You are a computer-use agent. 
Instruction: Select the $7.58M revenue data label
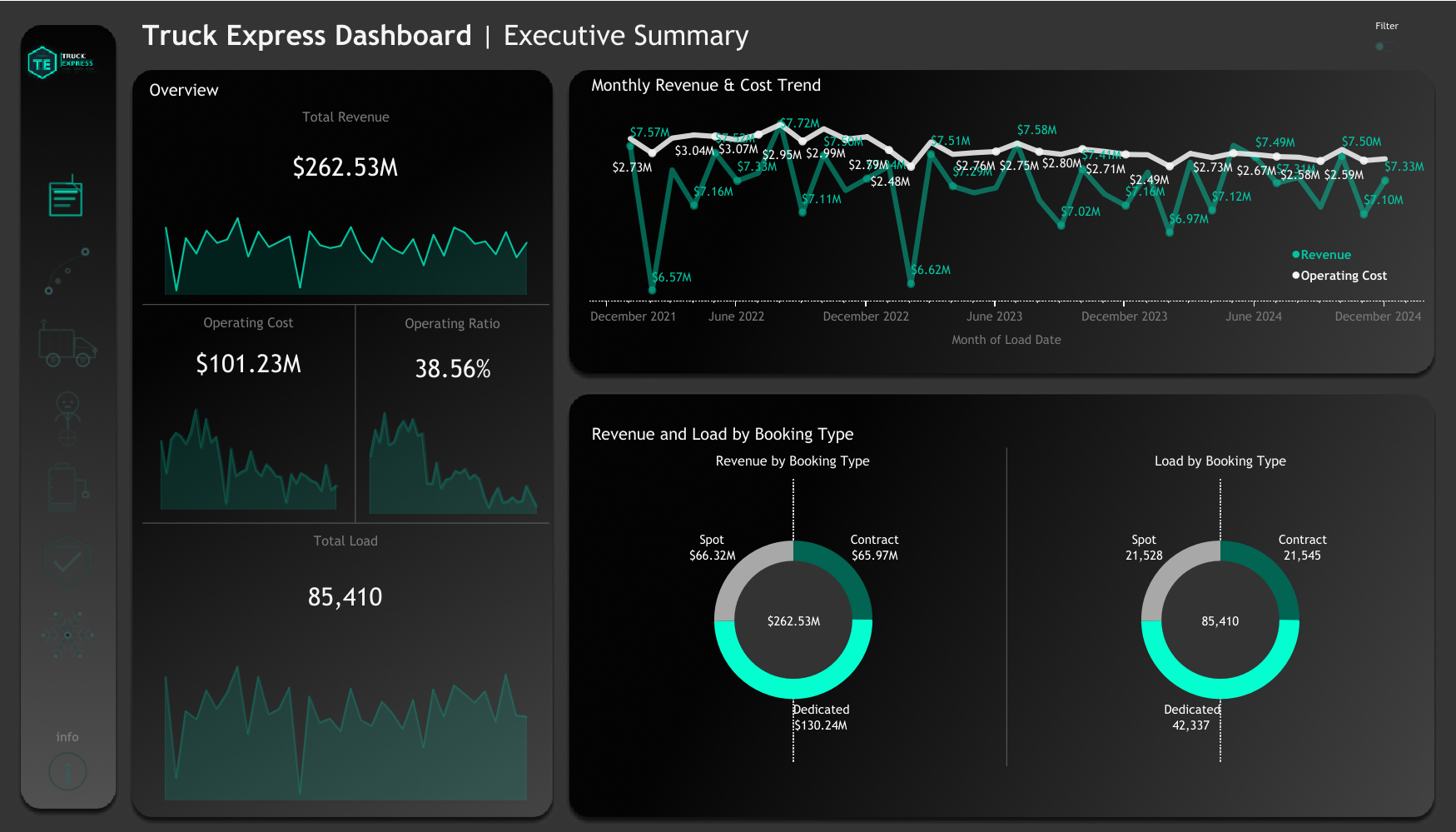click(x=1037, y=130)
